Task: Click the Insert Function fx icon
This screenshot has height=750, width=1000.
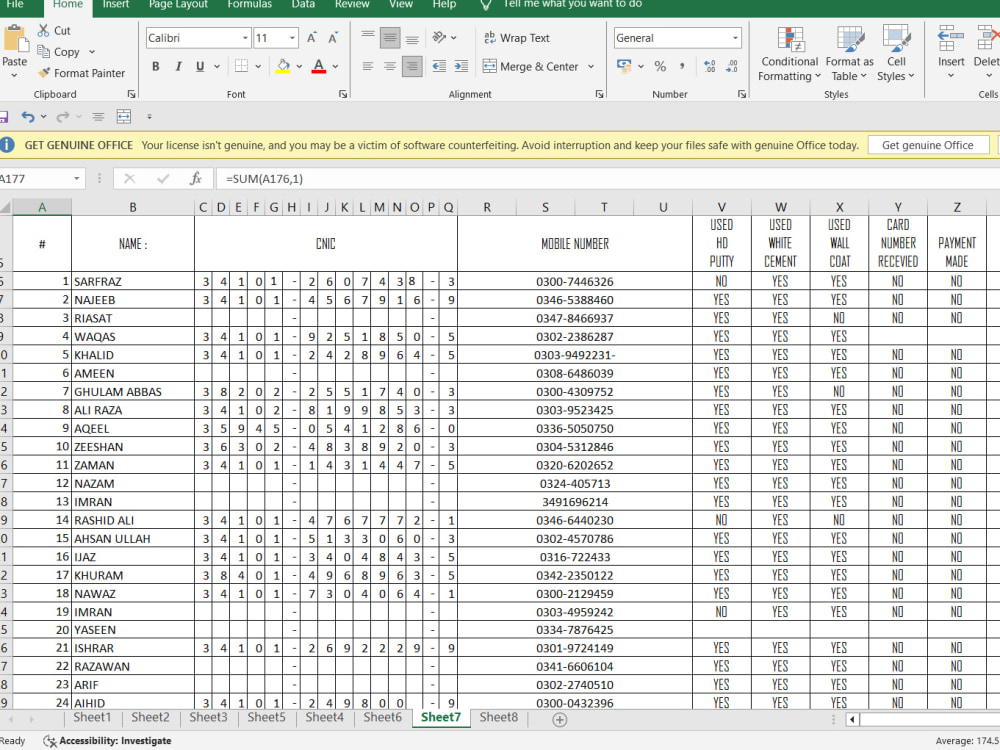Action: pos(196,179)
